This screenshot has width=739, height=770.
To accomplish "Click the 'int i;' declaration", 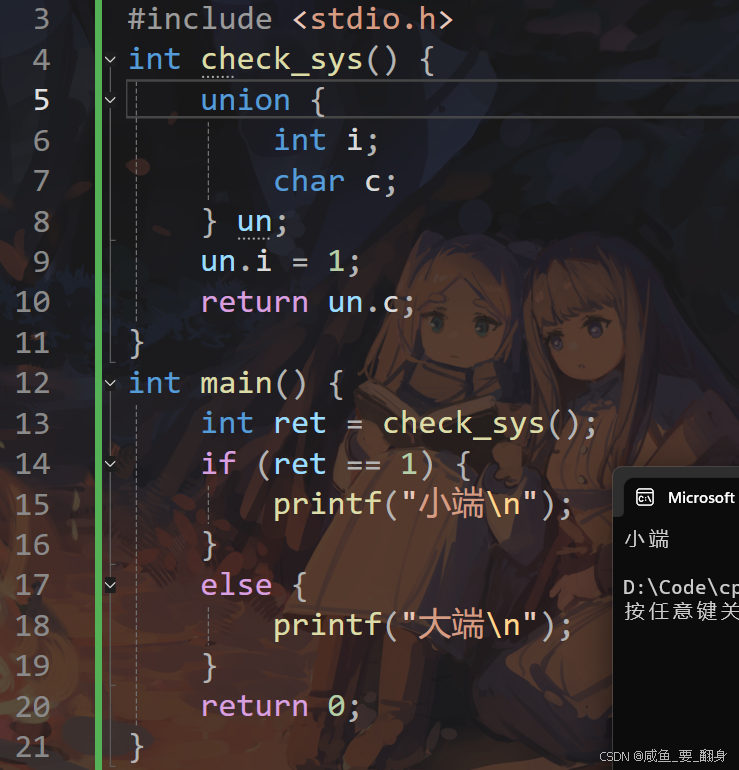I will tap(326, 140).
